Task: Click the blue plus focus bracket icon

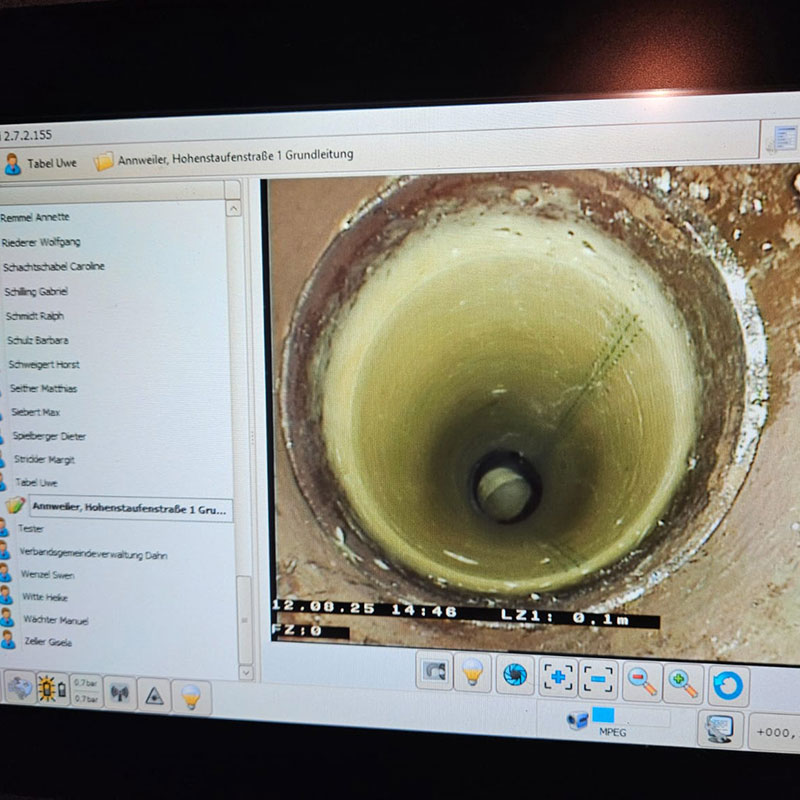Action: (x=558, y=678)
